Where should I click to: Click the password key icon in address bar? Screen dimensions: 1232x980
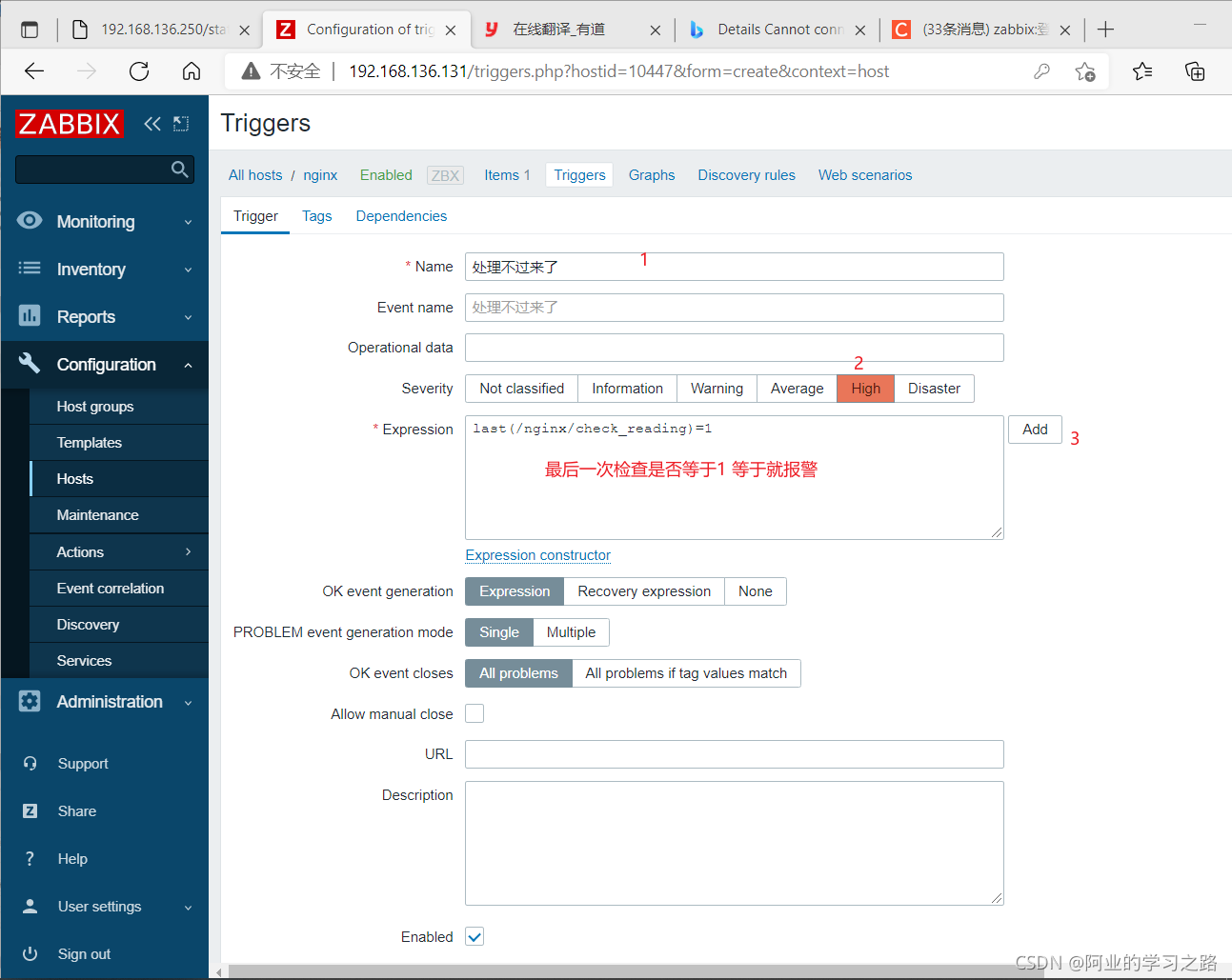[1041, 71]
